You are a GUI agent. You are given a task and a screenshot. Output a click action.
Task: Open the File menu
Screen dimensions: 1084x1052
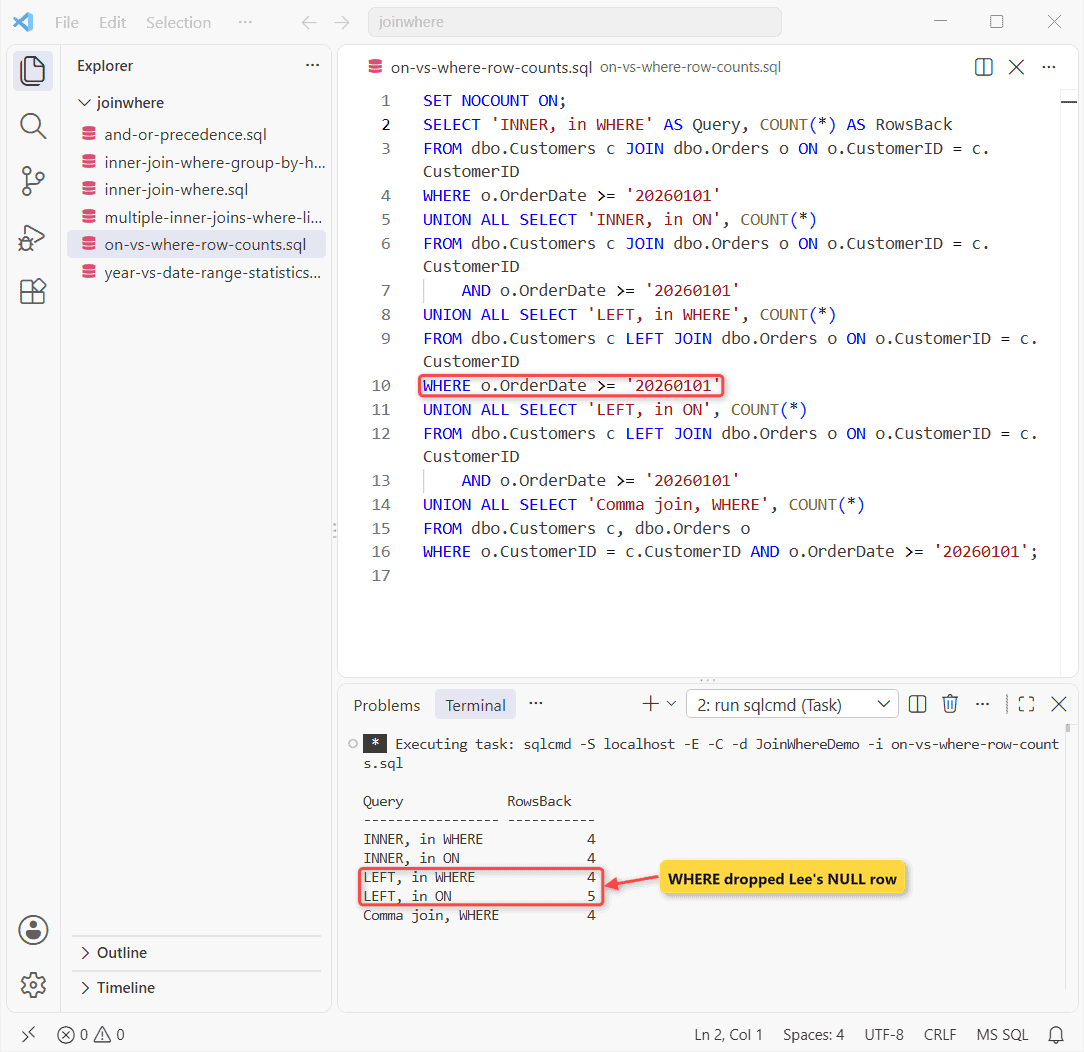pyautogui.click(x=66, y=22)
